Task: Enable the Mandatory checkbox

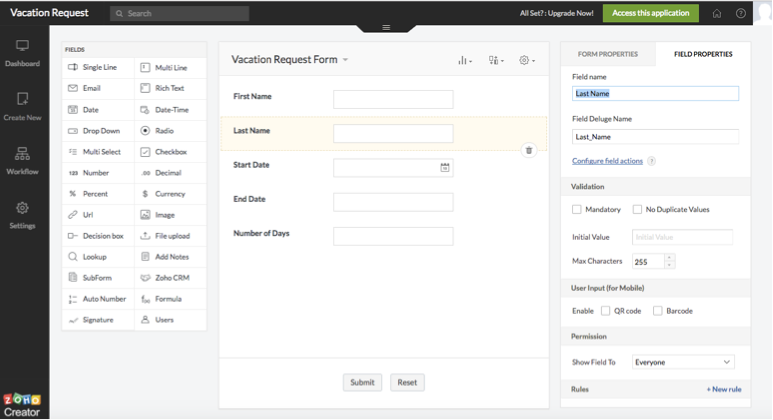Action: click(x=577, y=210)
